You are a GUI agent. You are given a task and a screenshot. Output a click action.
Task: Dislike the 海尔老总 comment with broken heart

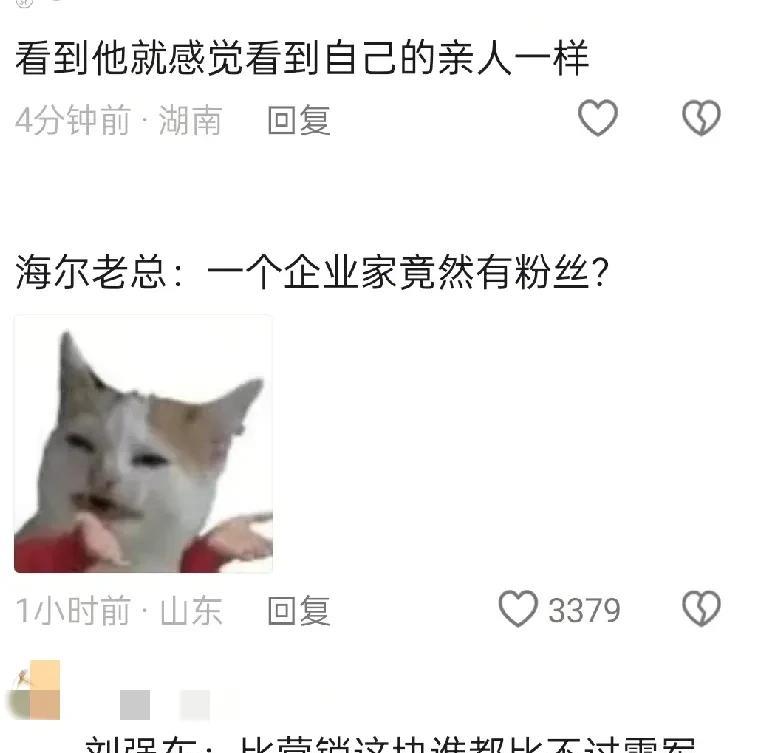pos(701,609)
